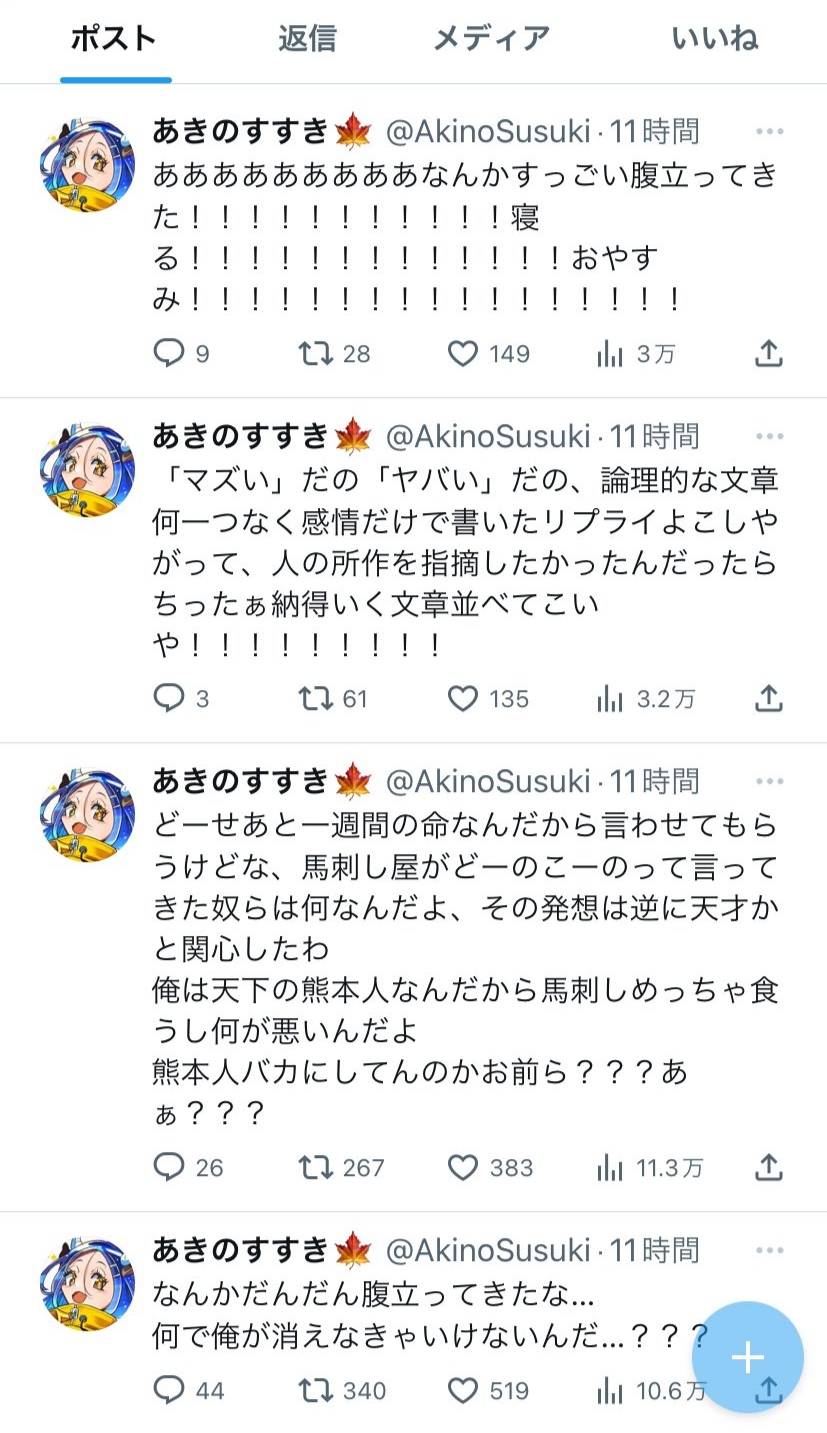Image resolution: width=827 pixels, height=1433 pixels.
Task: Repost the post with 61 reposts
Action: click(316, 698)
